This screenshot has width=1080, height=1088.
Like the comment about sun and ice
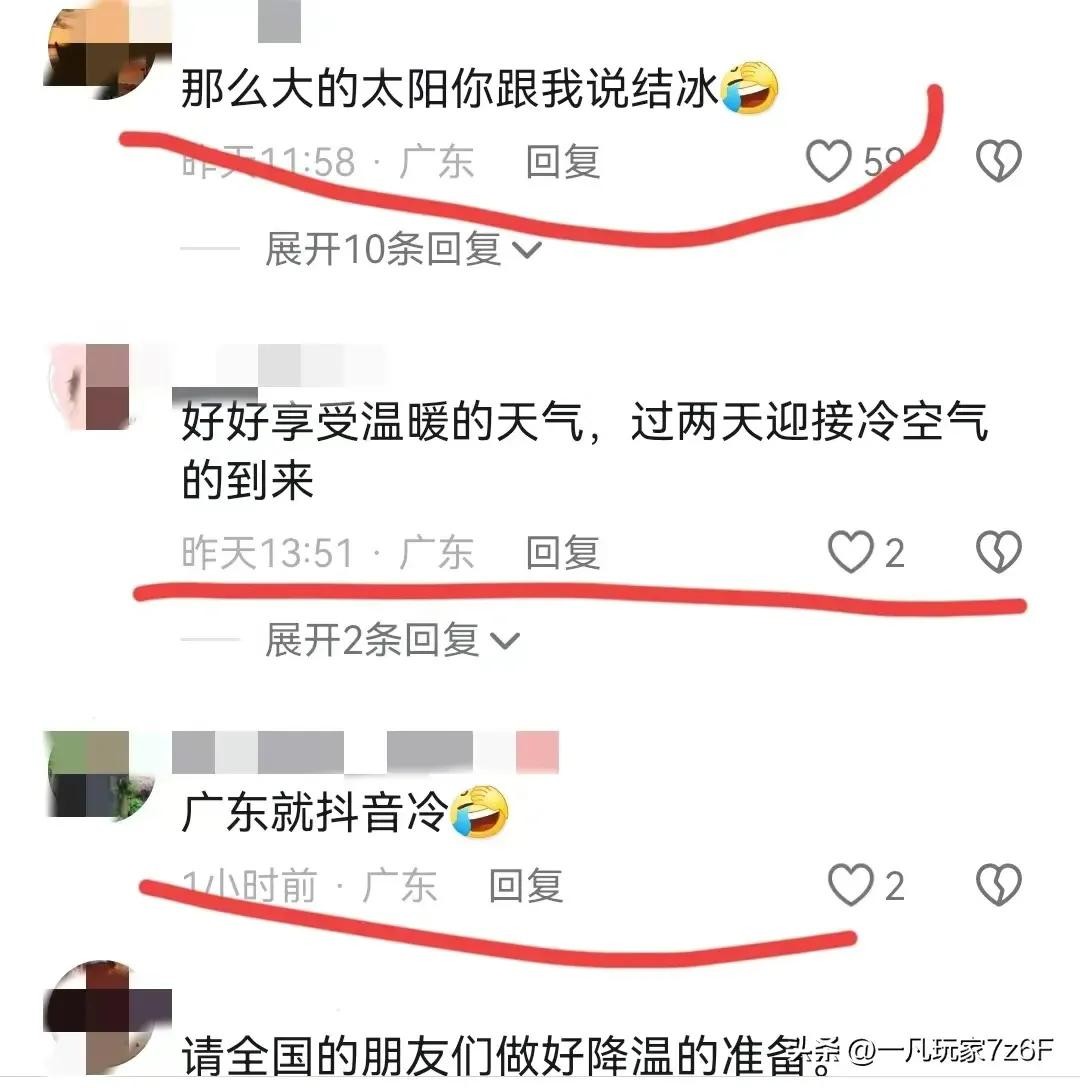[x=829, y=161]
